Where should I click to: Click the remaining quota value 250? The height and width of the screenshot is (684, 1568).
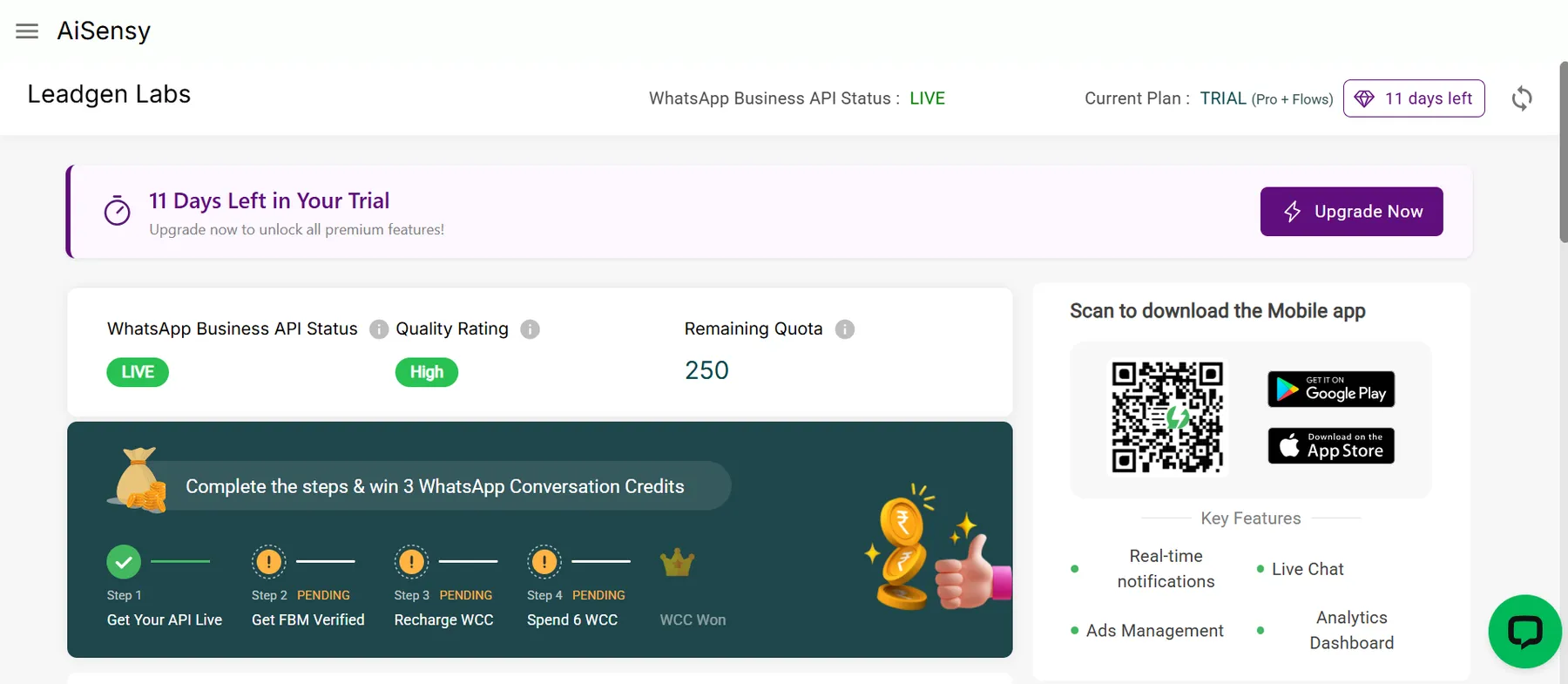[x=706, y=370]
